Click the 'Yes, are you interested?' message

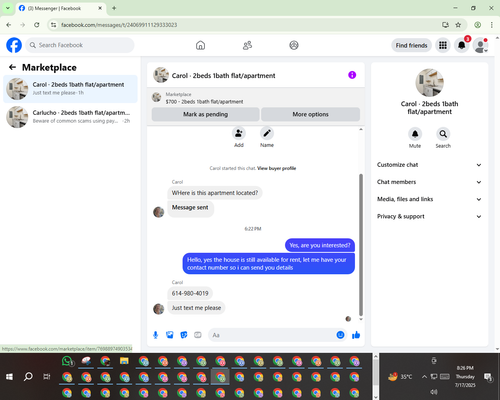pos(320,245)
